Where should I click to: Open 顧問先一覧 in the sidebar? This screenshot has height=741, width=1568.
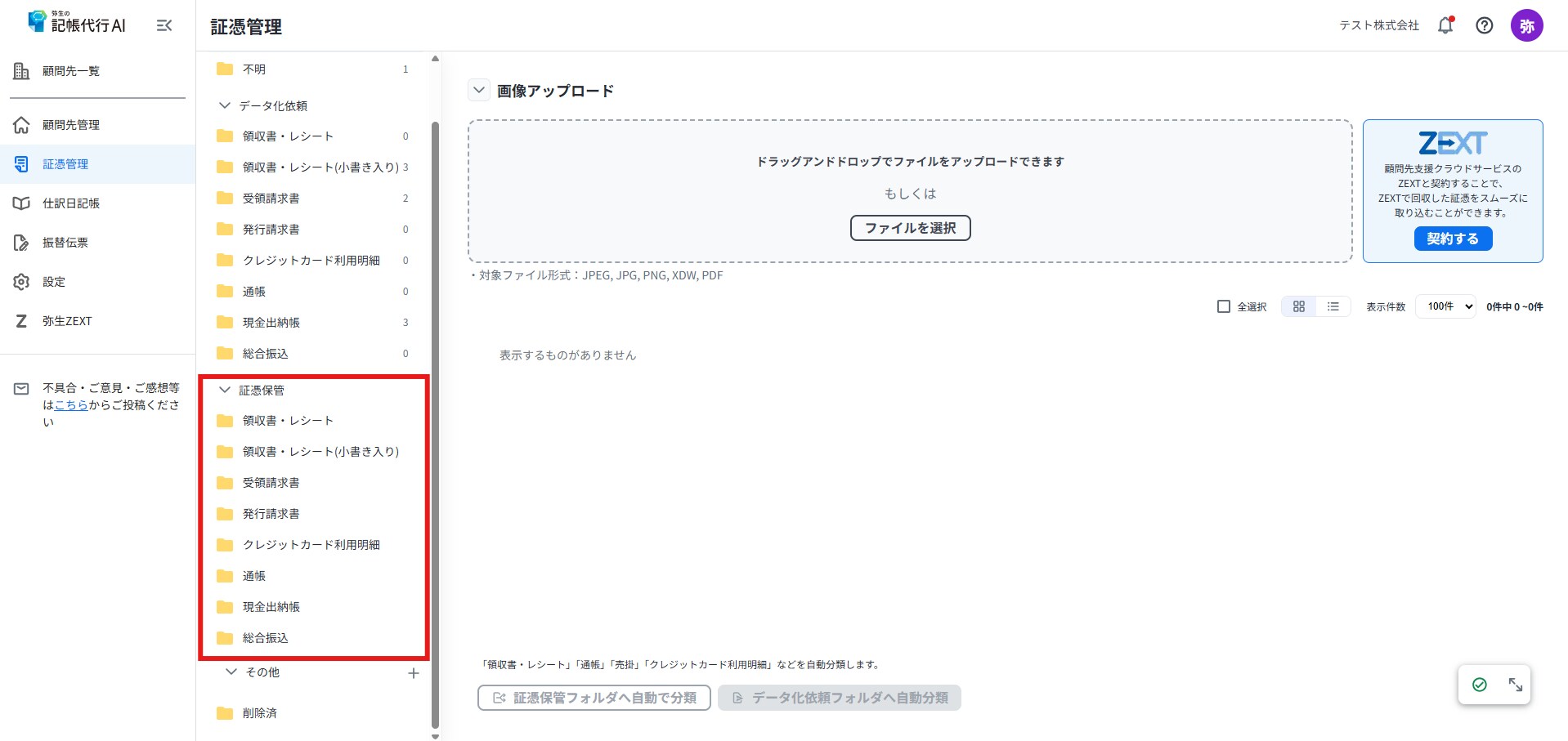coord(97,71)
